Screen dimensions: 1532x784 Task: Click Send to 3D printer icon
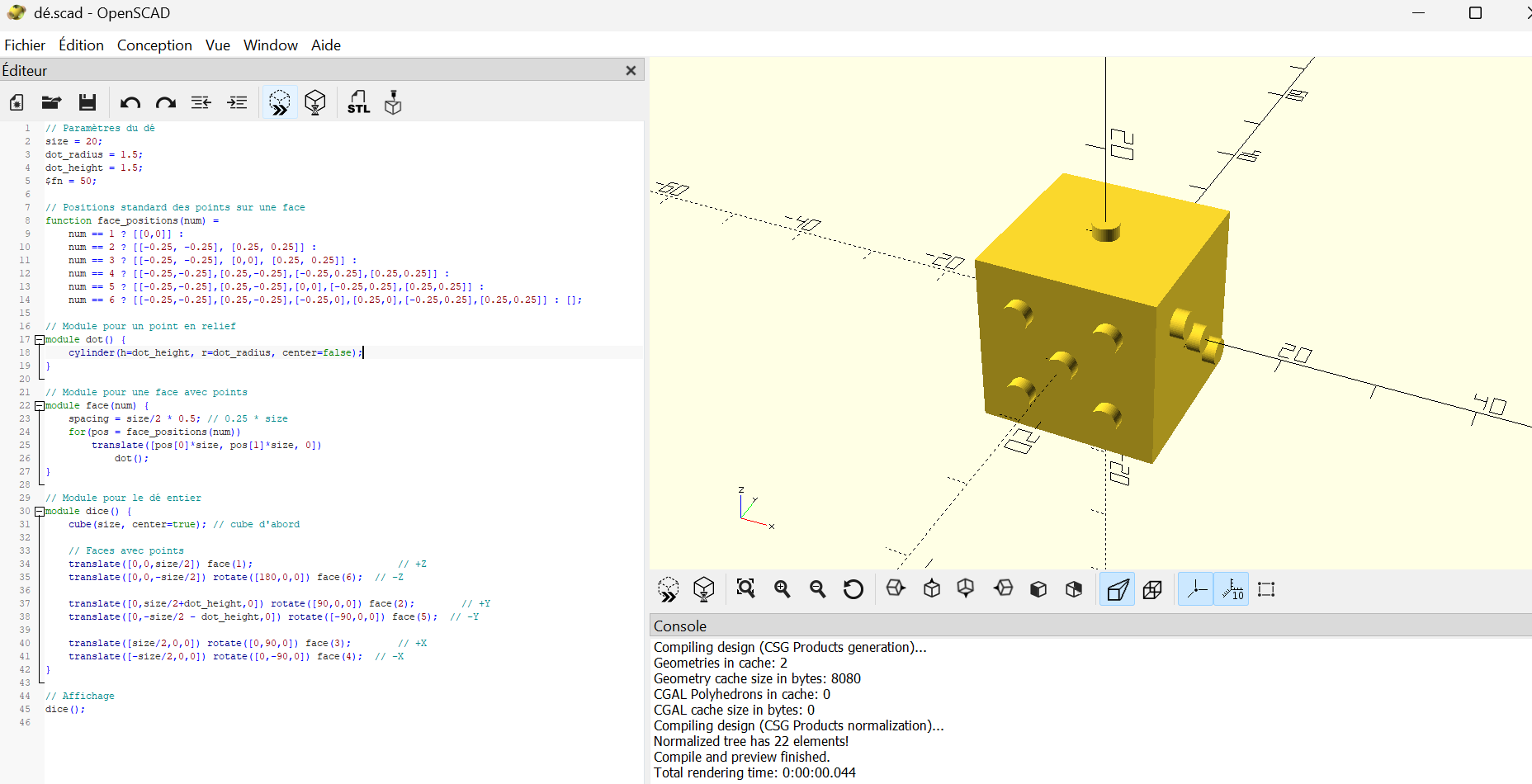393,102
